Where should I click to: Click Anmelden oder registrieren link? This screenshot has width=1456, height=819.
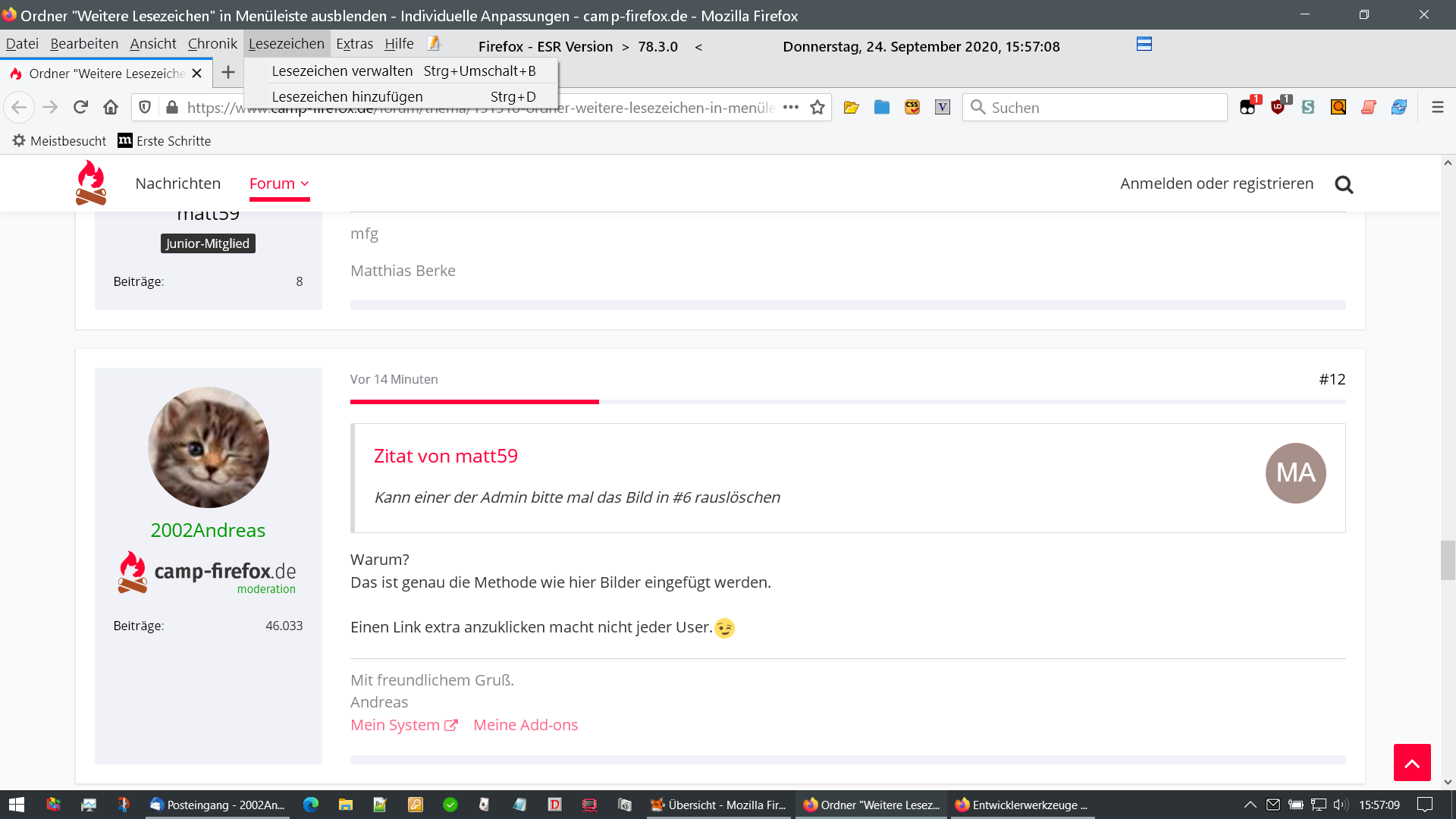(x=1216, y=184)
